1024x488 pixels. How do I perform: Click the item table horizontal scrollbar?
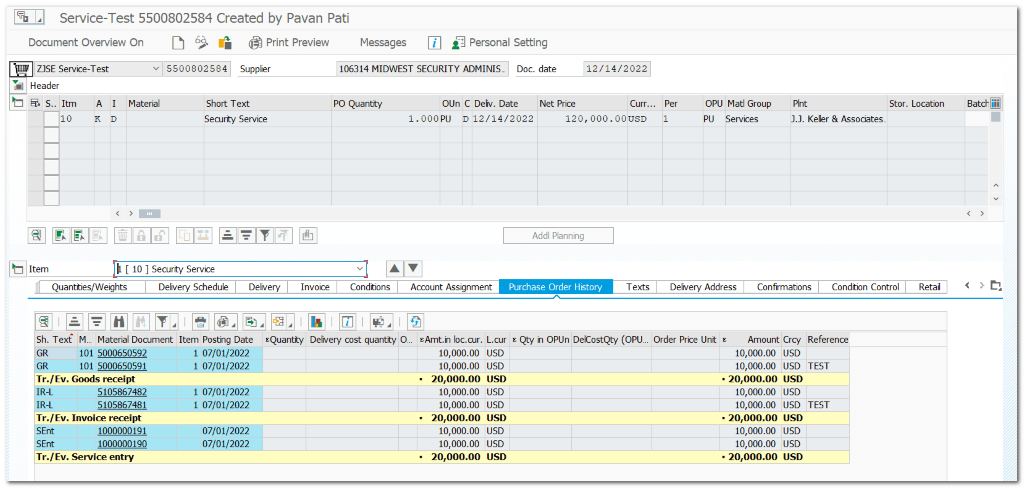[x=148, y=213]
